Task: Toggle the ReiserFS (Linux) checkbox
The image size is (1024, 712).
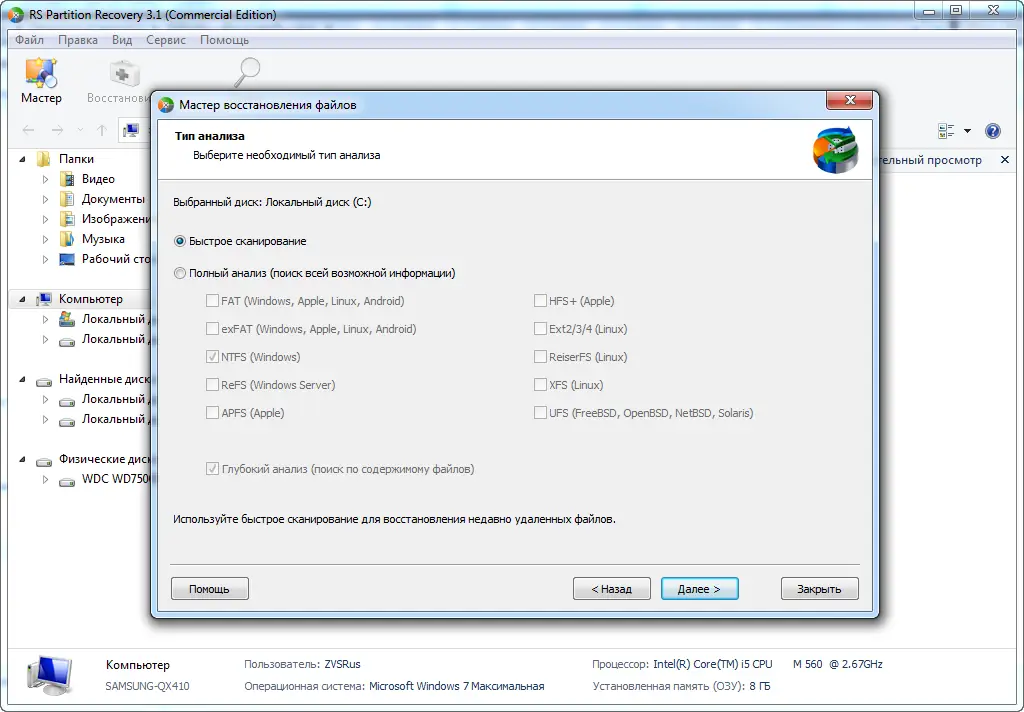Action: click(x=540, y=357)
